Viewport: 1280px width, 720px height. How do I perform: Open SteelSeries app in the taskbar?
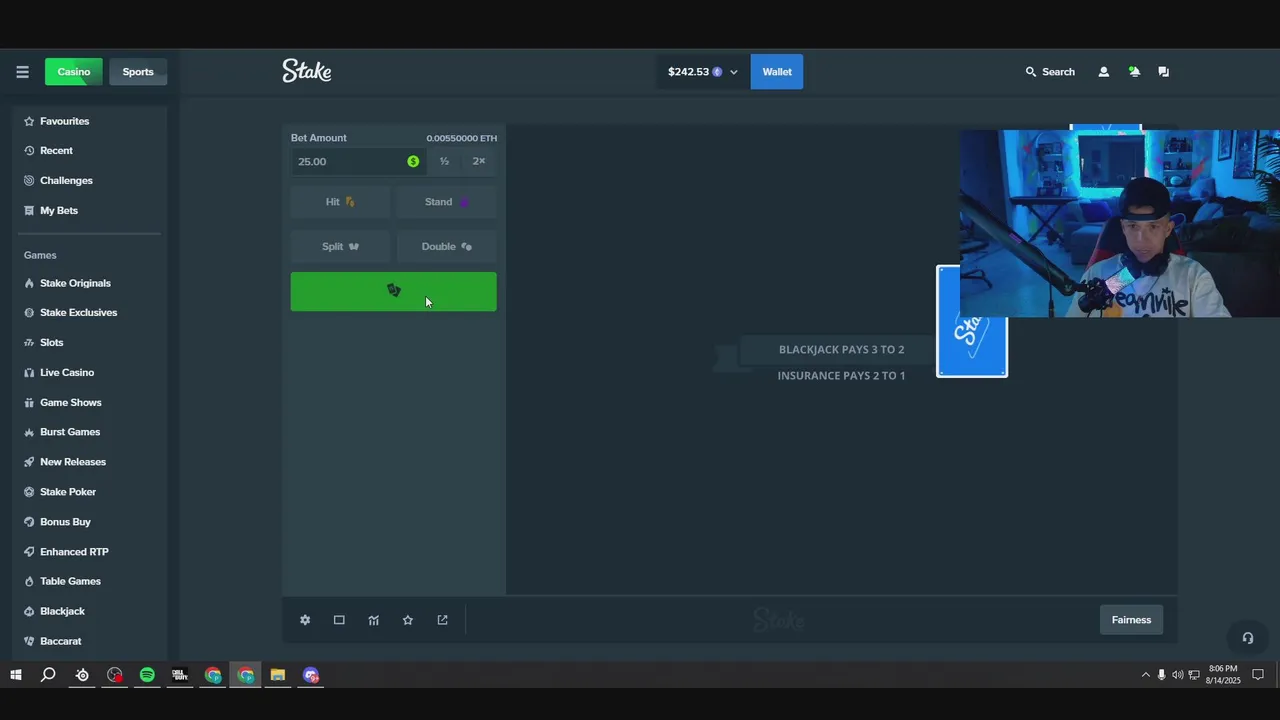pos(82,675)
